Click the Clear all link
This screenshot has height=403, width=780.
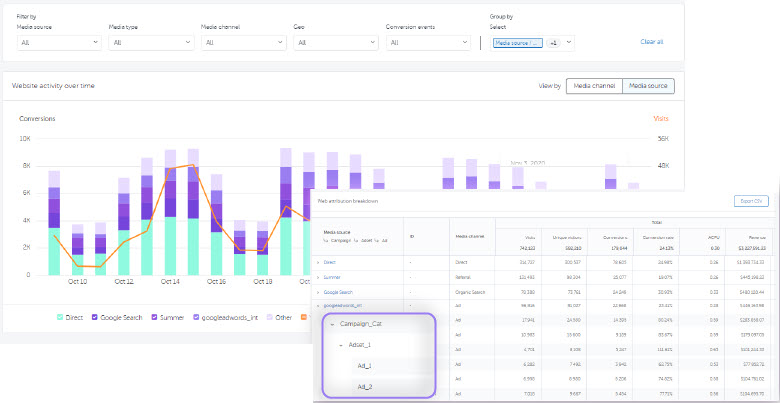point(651,42)
